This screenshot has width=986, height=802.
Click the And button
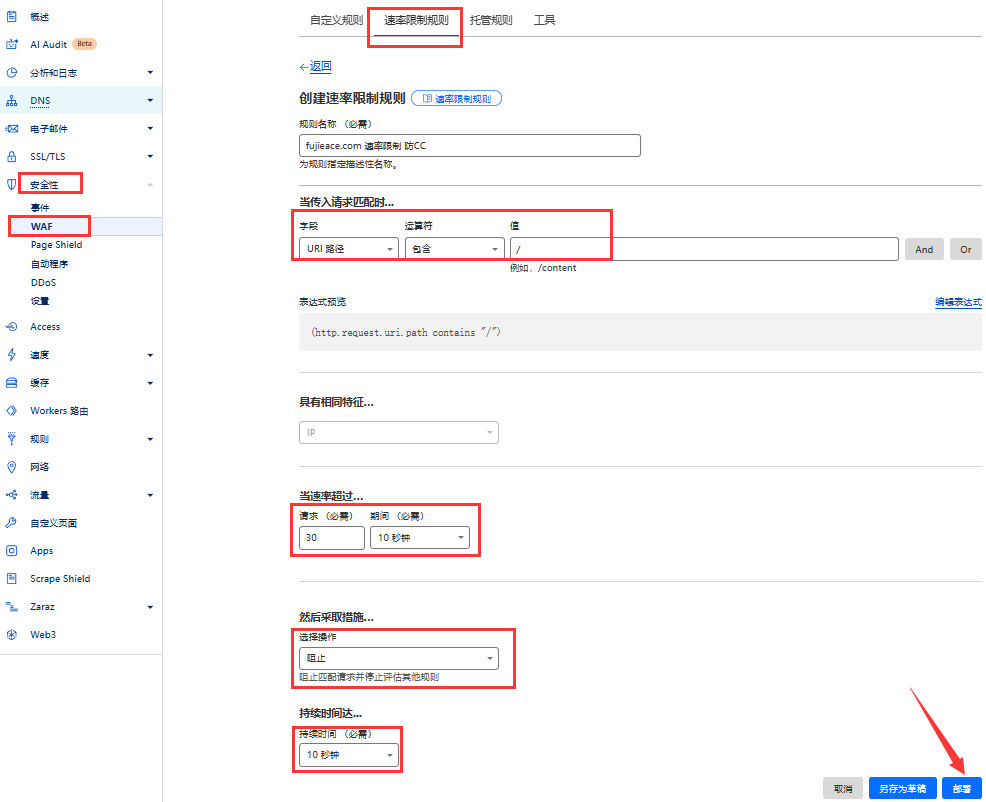[x=924, y=250]
